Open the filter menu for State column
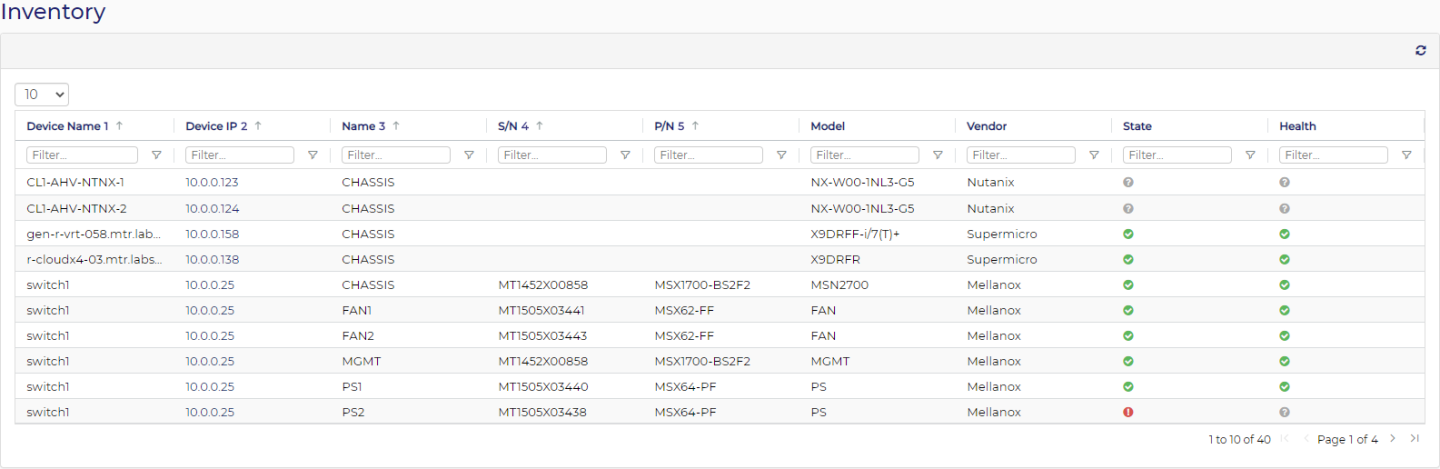The height and width of the screenshot is (469, 1440). pyautogui.click(x=1250, y=155)
